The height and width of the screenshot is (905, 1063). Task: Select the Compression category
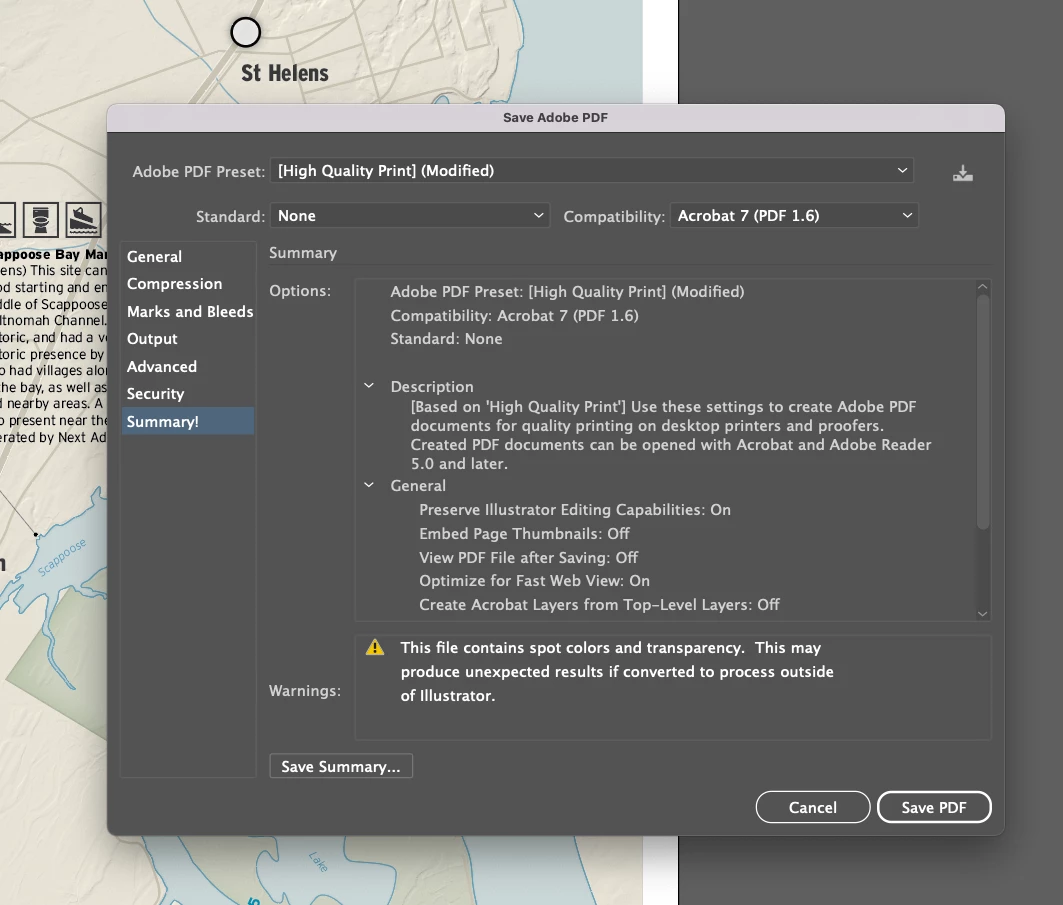click(x=188, y=283)
